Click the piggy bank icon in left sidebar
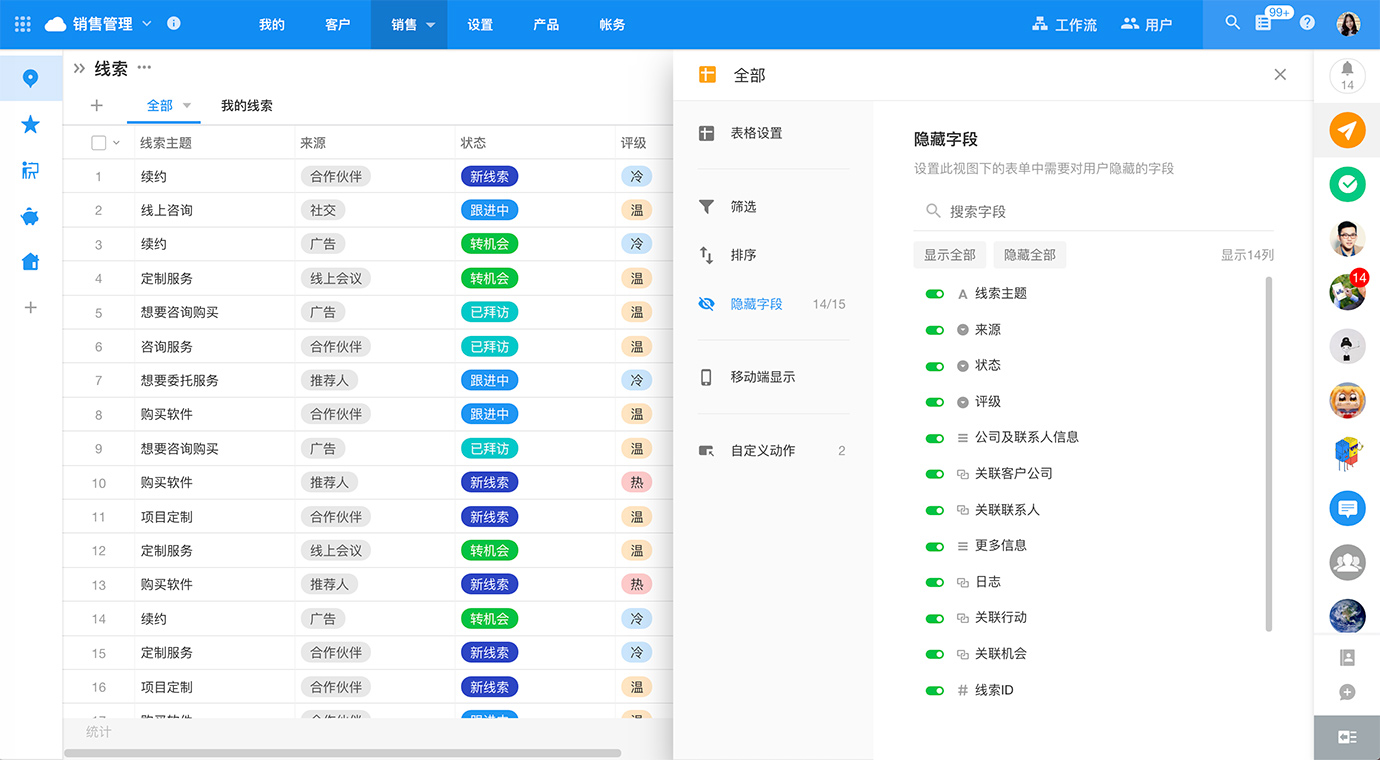Viewport: 1380px width, 760px height. click(30, 216)
